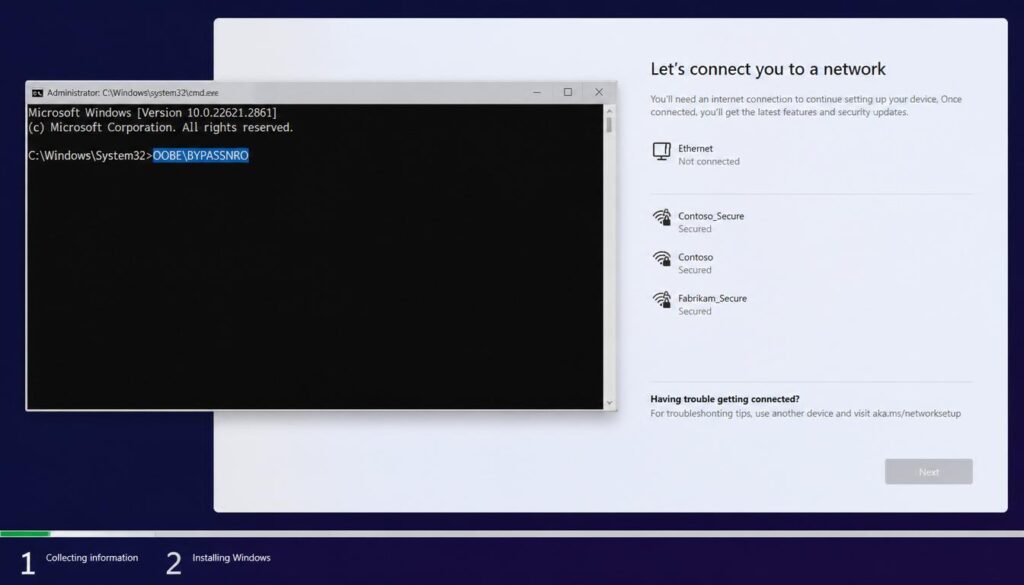Click the highlighted OOBE\BYPASSNRO command text
Screen dimensions: 1024x585
[x=200, y=155]
